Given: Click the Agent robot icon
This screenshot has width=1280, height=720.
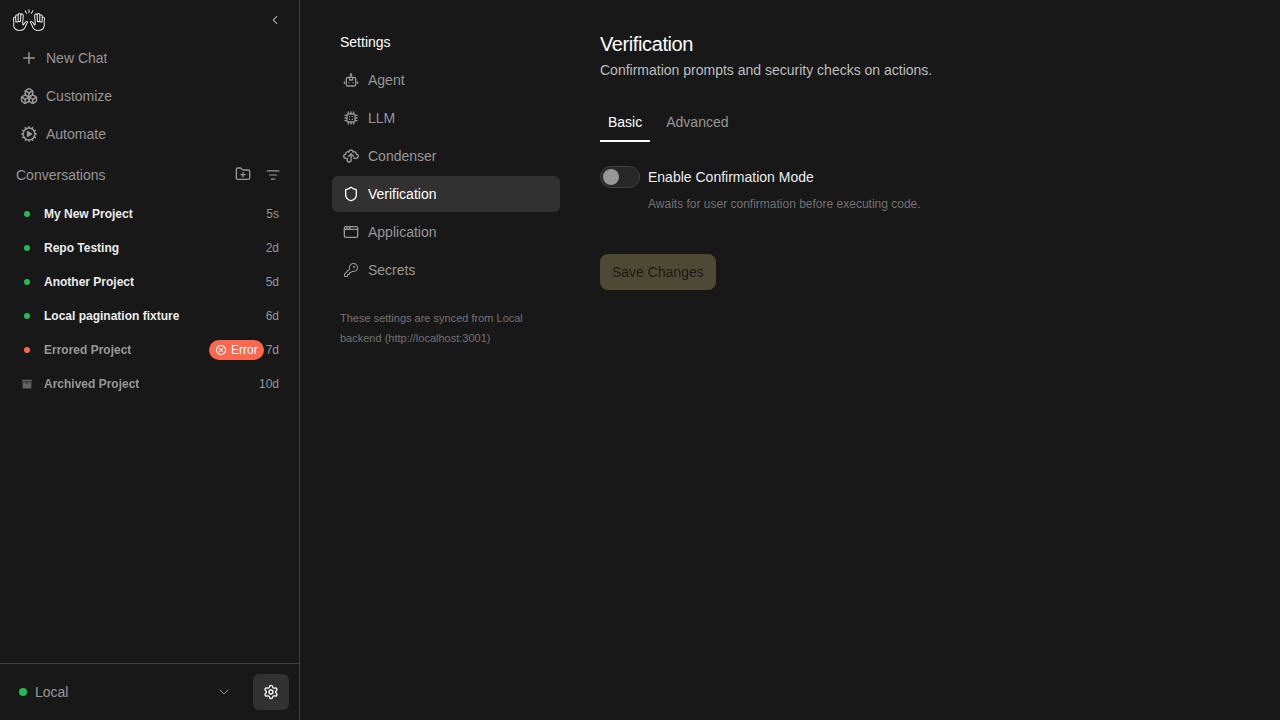Looking at the screenshot, I should 351,80.
